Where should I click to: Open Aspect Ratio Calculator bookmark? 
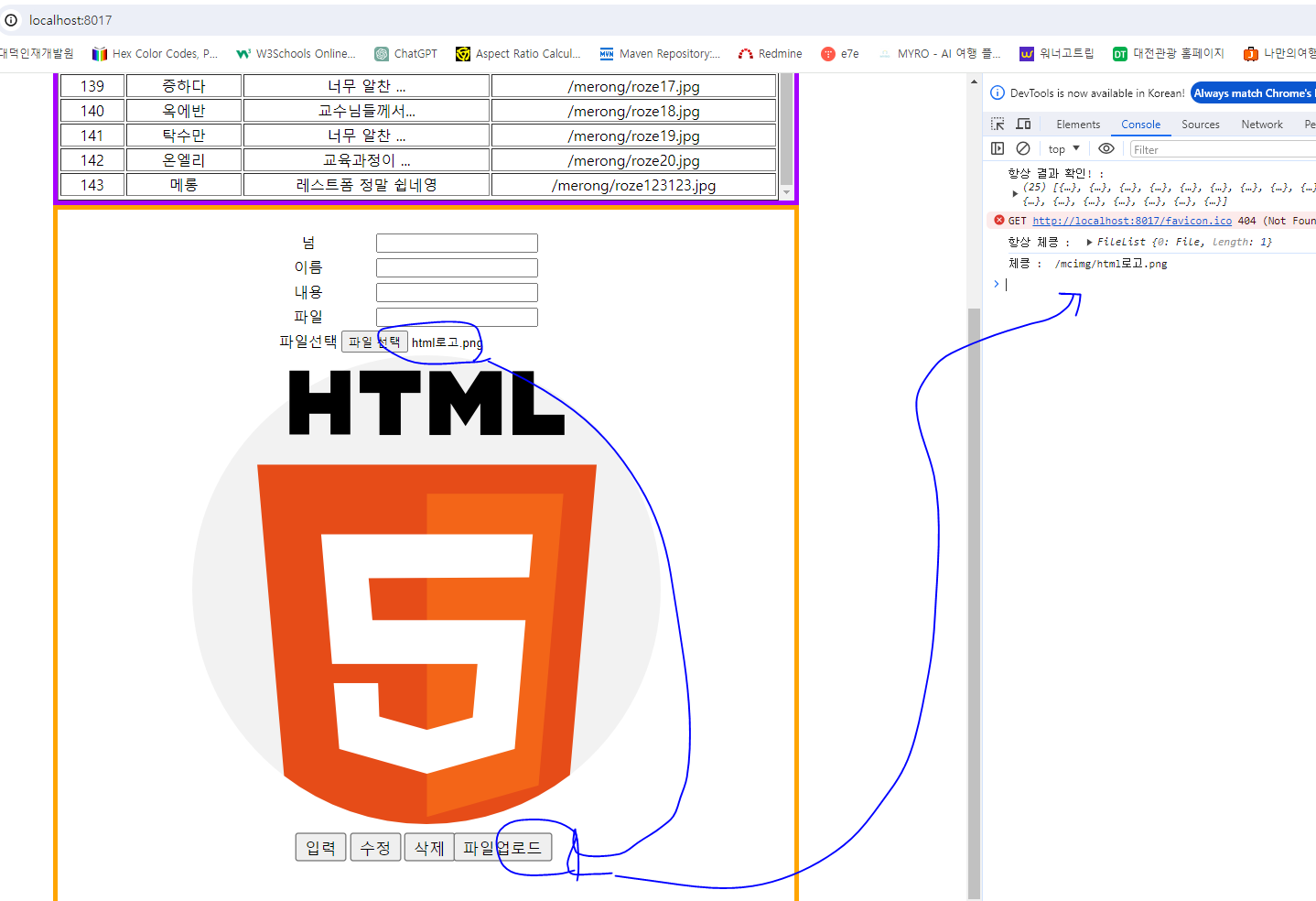click(x=518, y=54)
